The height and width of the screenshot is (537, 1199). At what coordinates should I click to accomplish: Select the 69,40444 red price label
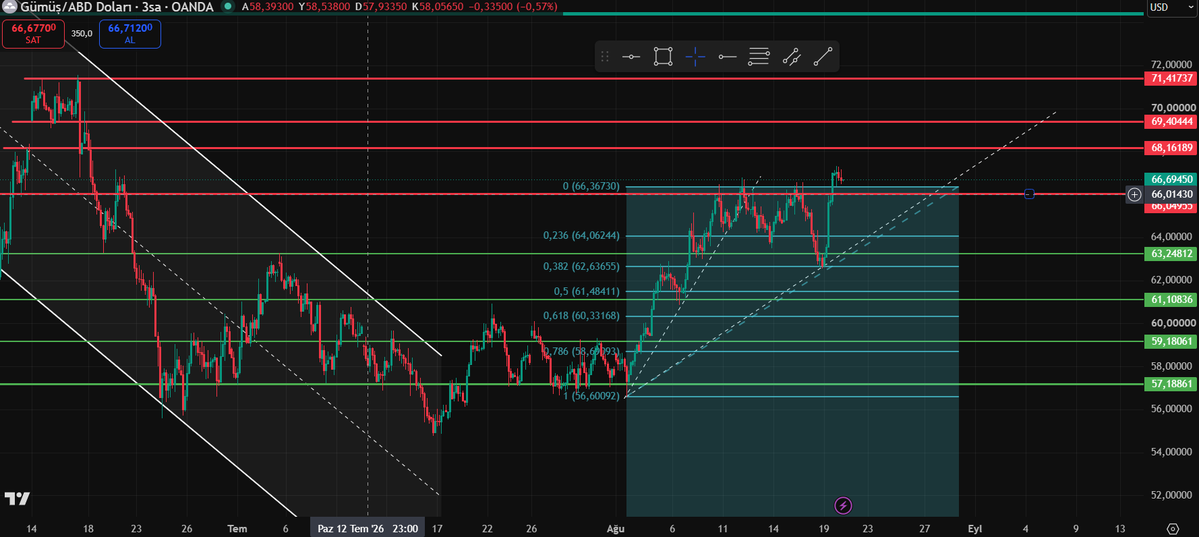[x=1171, y=121]
